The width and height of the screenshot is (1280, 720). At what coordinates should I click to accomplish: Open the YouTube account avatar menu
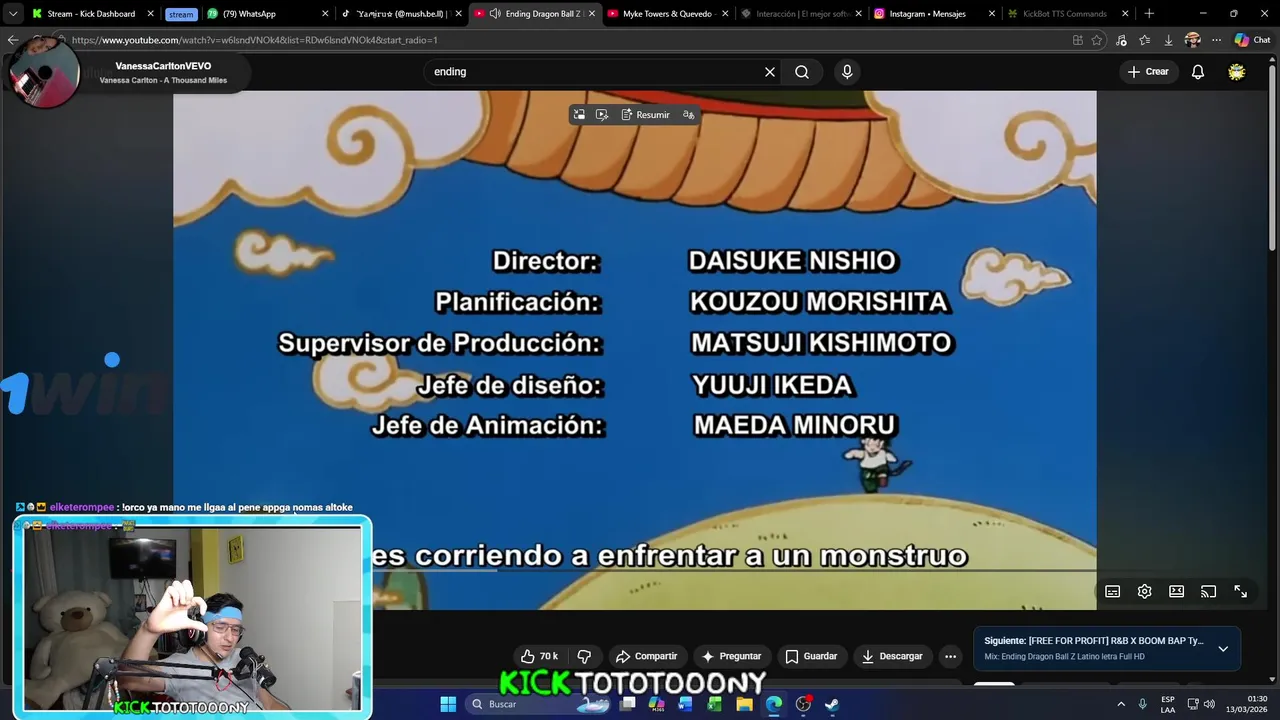pyautogui.click(x=1237, y=72)
